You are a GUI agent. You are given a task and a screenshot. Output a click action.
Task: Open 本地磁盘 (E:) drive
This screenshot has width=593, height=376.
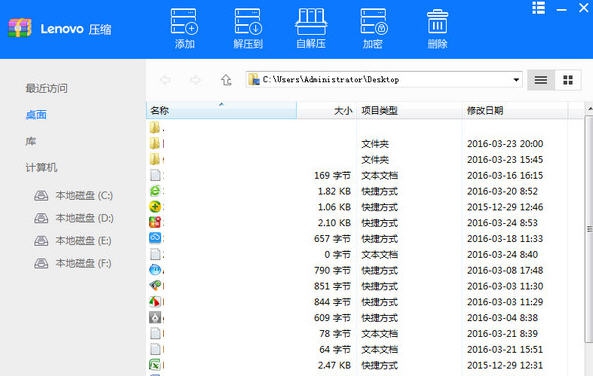point(83,241)
